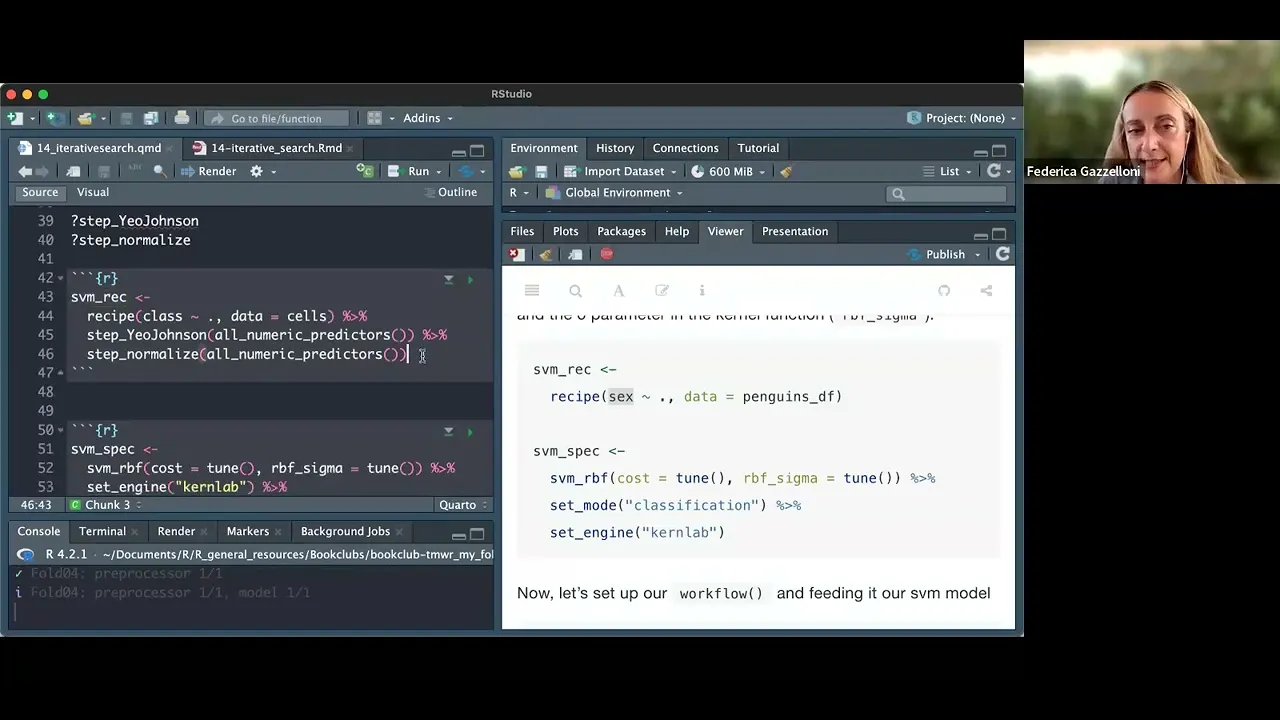
Task: Click the Run button
Action: click(x=410, y=172)
